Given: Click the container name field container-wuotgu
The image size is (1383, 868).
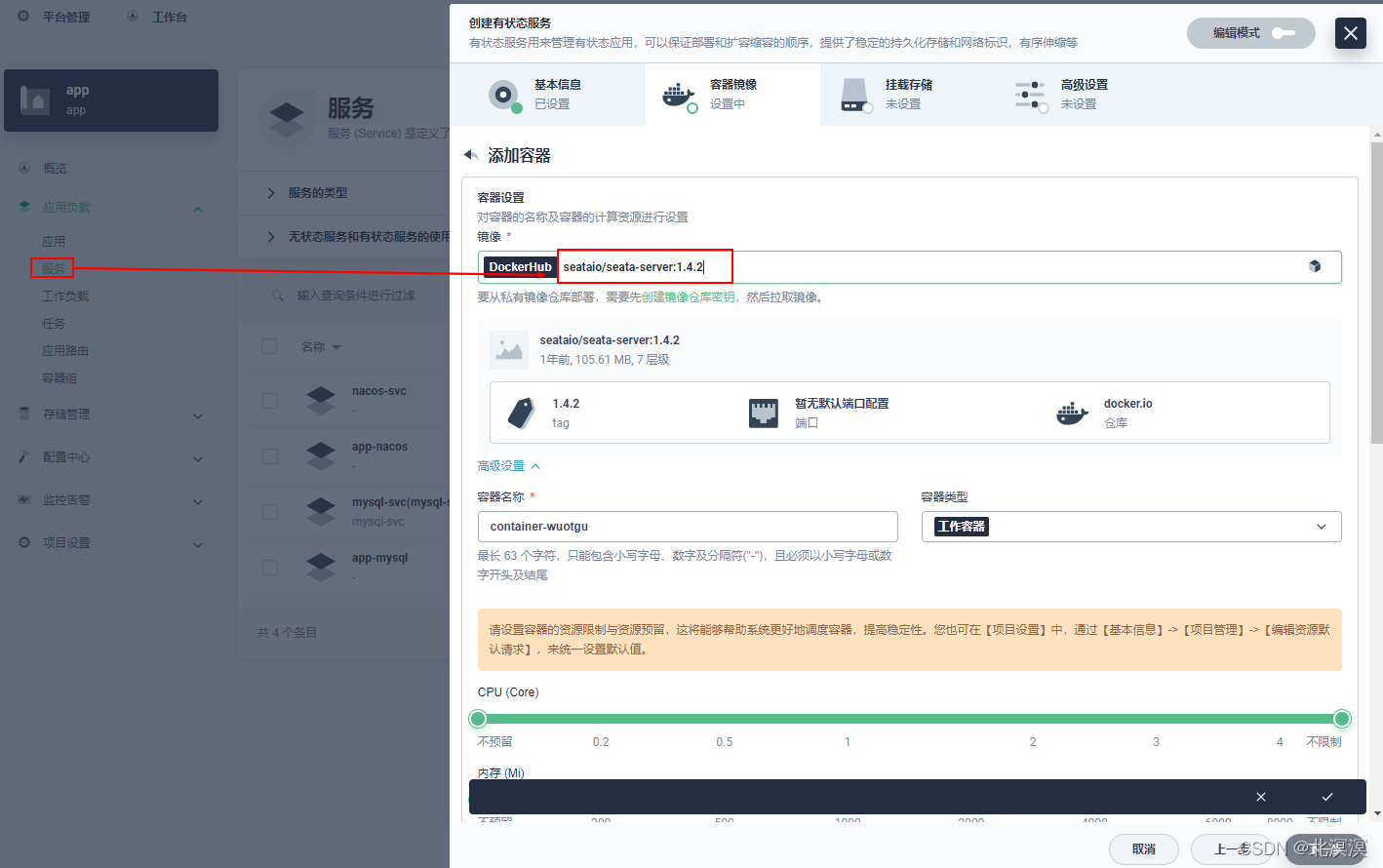Looking at the screenshot, I should [x=688, y=527].
